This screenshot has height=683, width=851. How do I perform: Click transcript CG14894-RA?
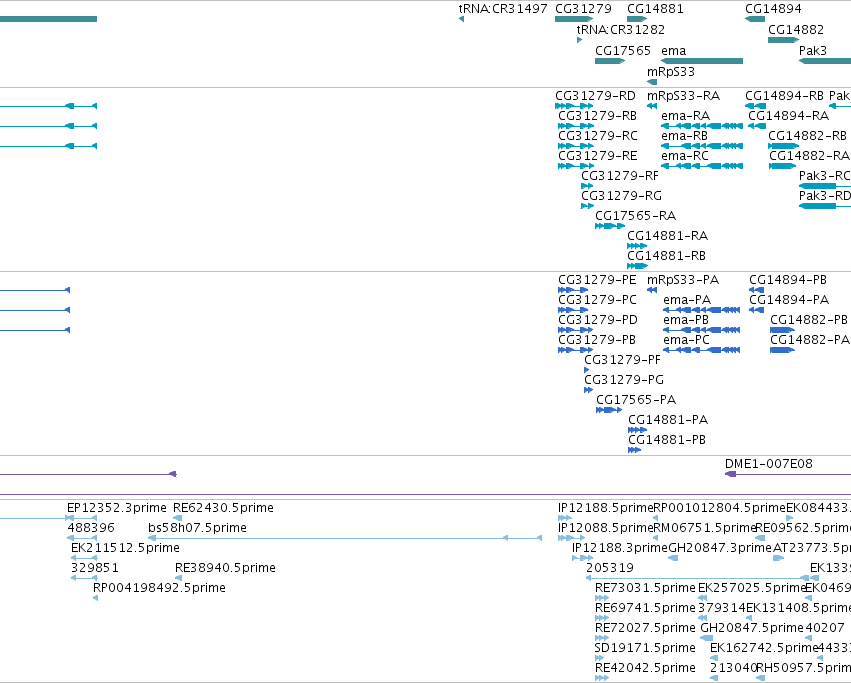tap(788, 116)
